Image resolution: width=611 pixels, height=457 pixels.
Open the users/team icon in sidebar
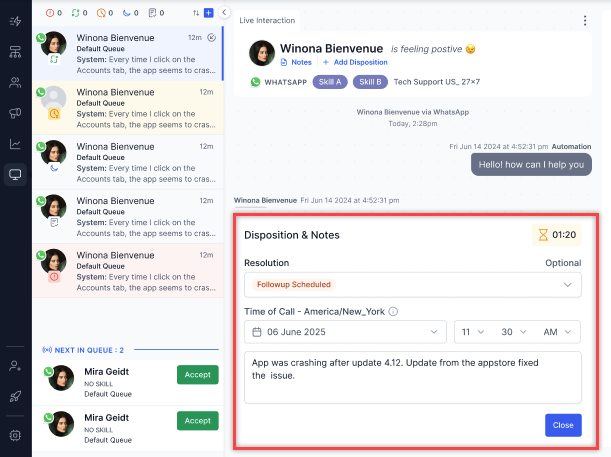(15, 82)
